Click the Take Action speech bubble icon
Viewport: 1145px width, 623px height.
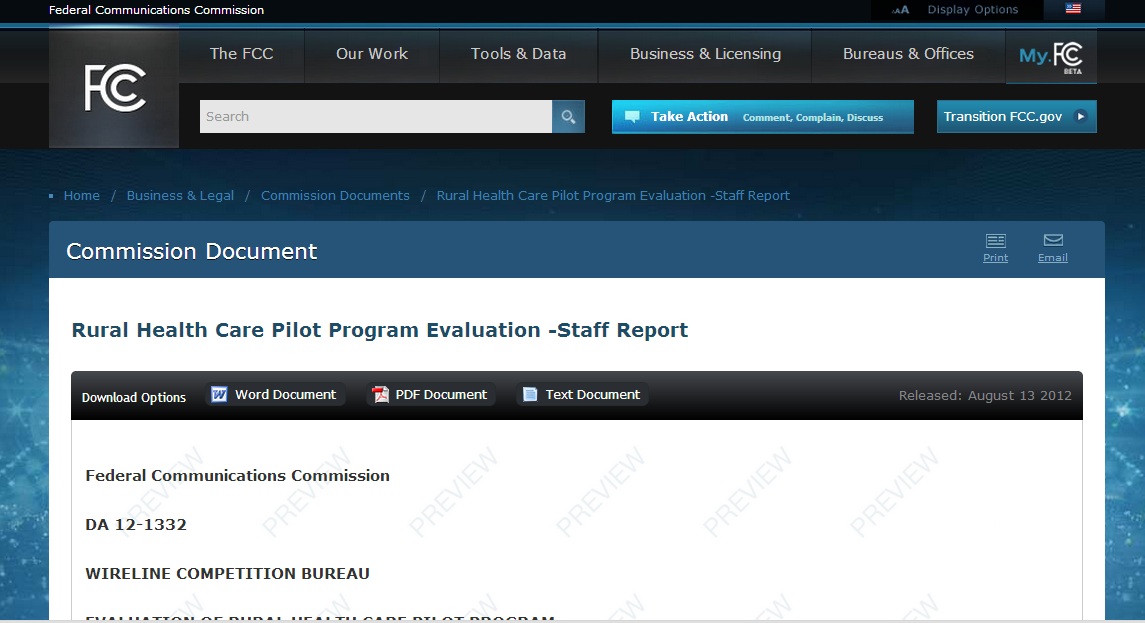[x=632, y=117]
